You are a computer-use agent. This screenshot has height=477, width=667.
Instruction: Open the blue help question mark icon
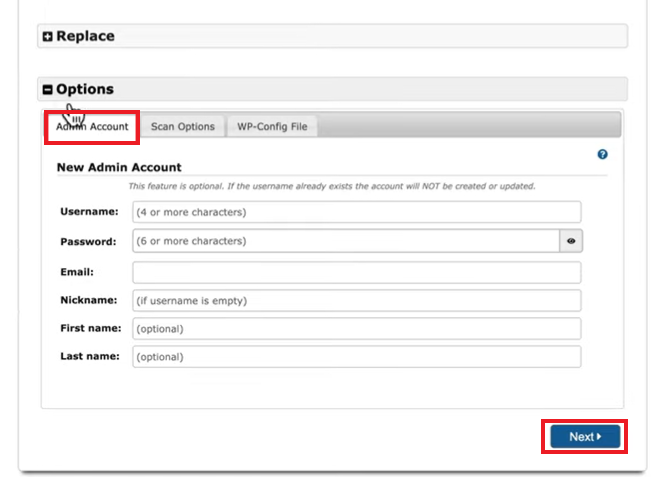click(602, 155)
